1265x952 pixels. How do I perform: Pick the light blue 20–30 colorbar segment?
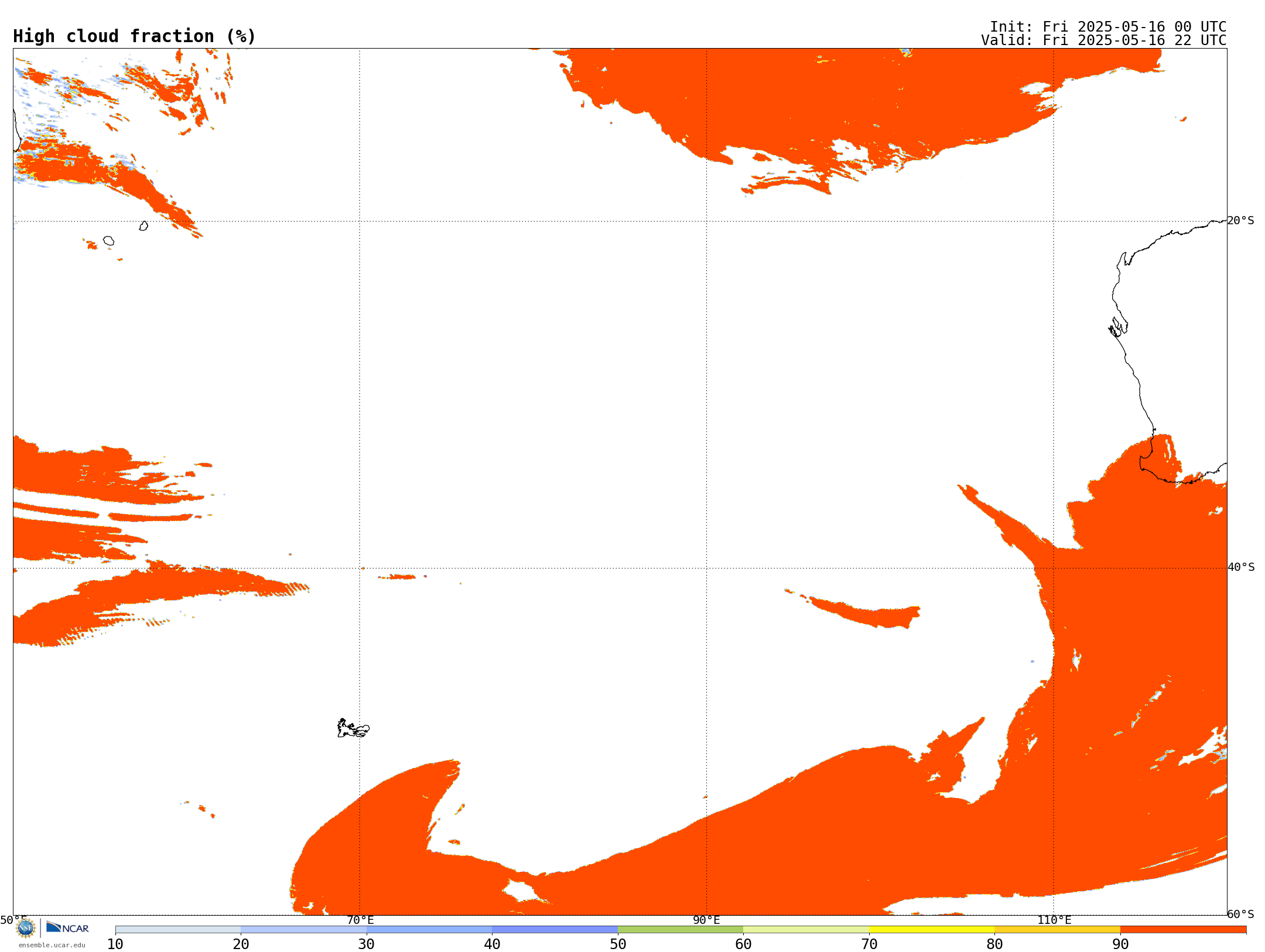tap(303, 929)
